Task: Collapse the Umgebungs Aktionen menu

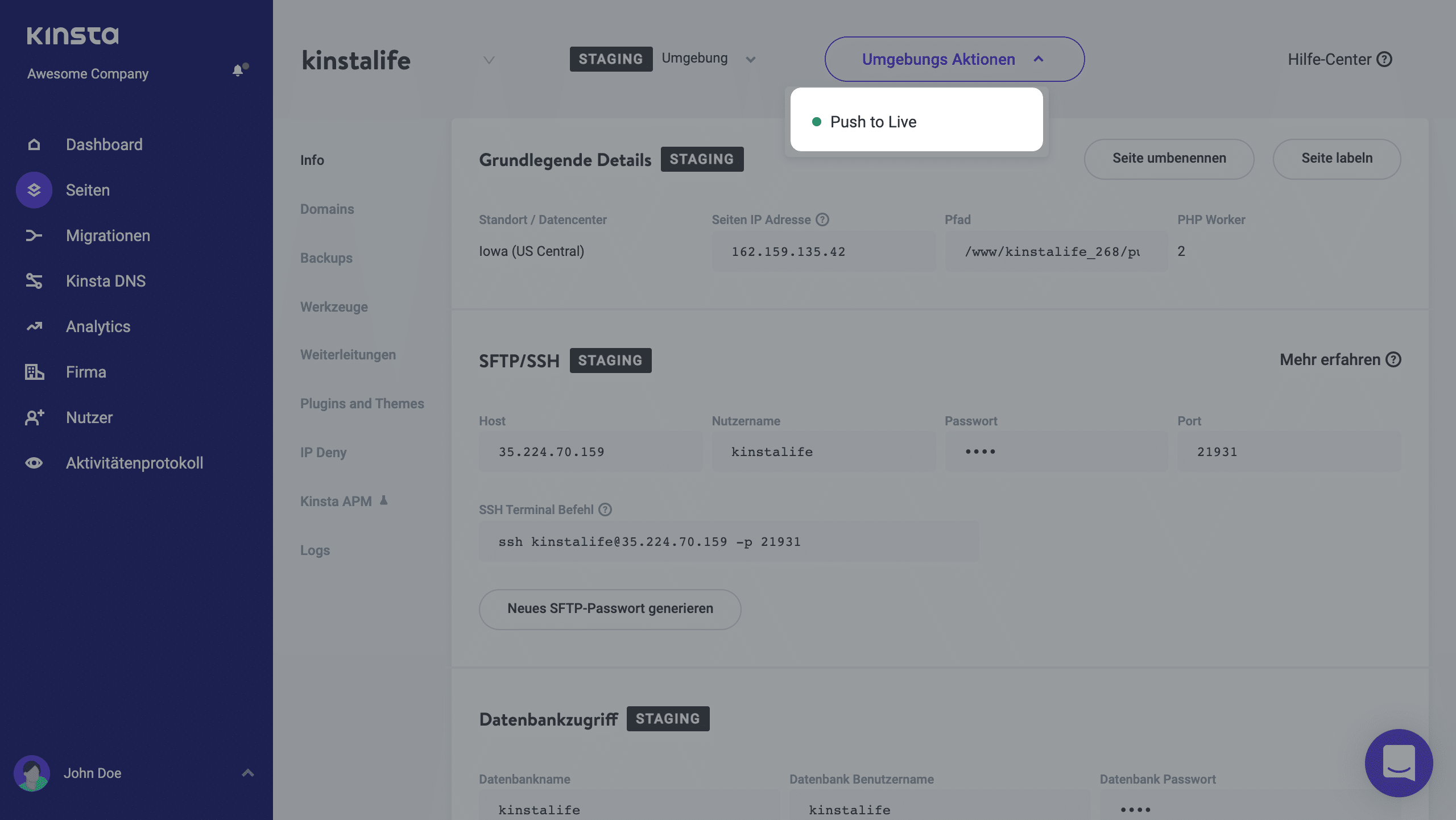Action: [954, 59]
